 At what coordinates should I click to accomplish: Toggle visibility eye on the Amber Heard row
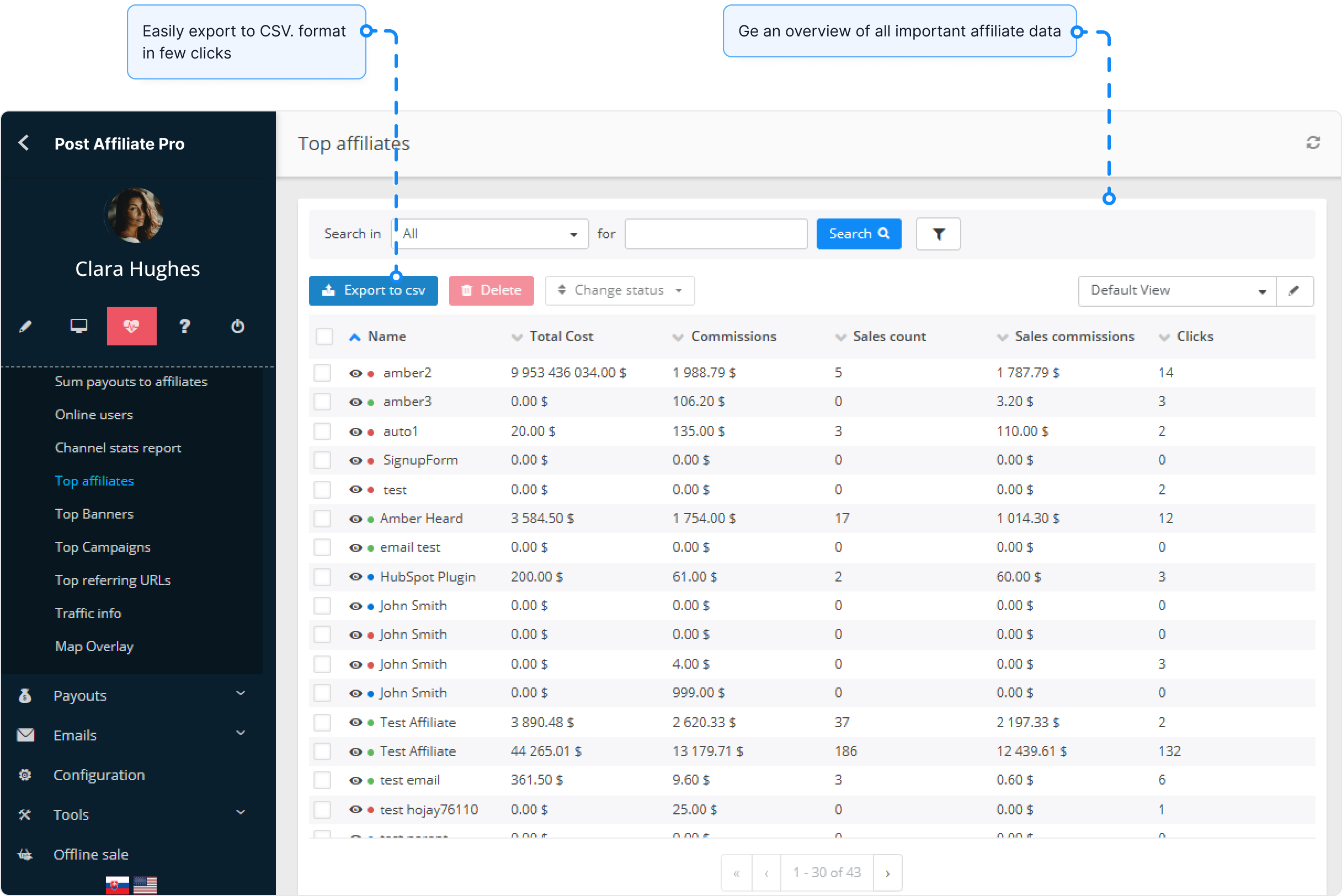(355, 518)
